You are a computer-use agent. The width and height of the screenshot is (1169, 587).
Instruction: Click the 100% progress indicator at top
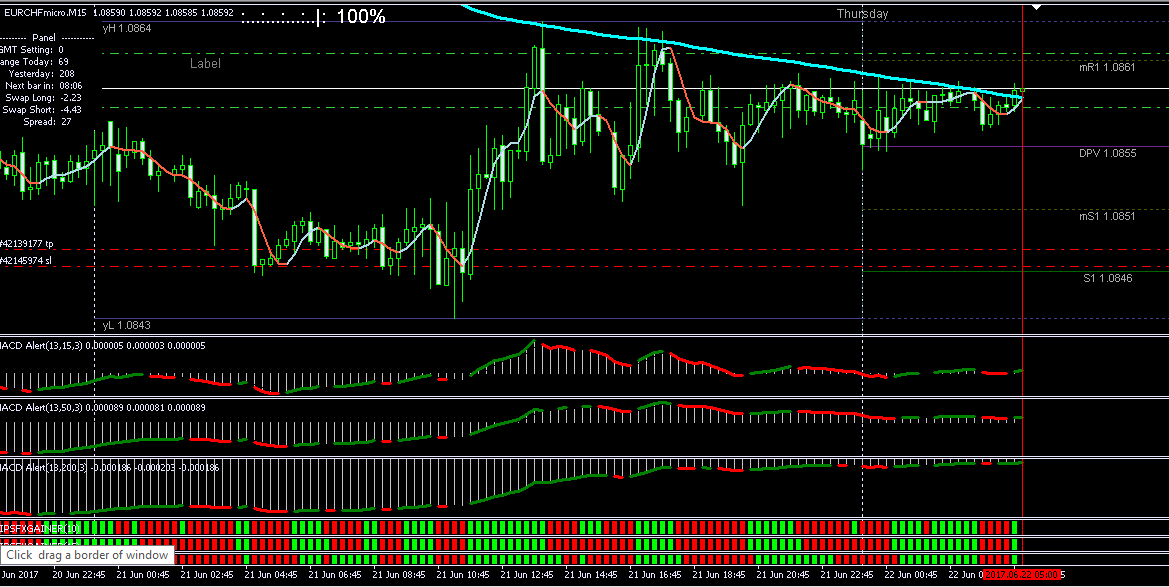360,17
